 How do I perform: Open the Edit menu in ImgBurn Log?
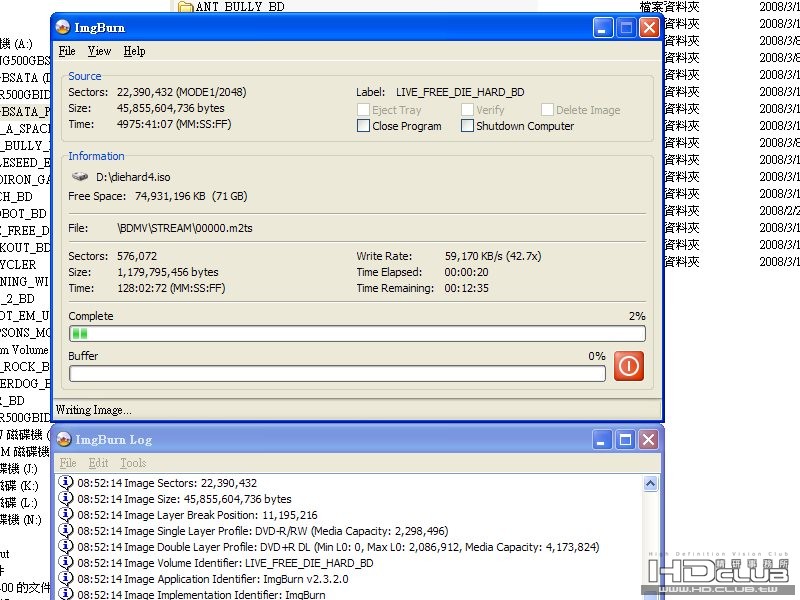pos(98,463)
